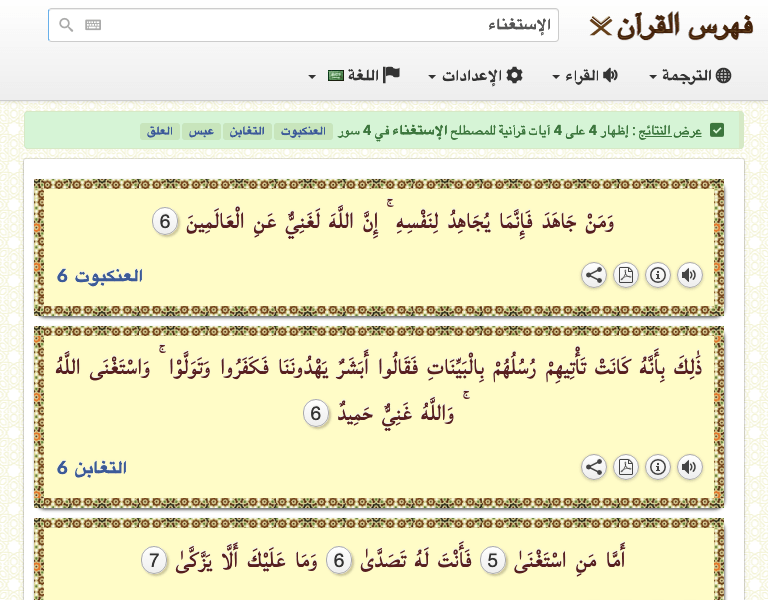Viewport: 768px width, 600px height.
Task: Share At-Taghabun verse 6
Action: pos(594,467)
